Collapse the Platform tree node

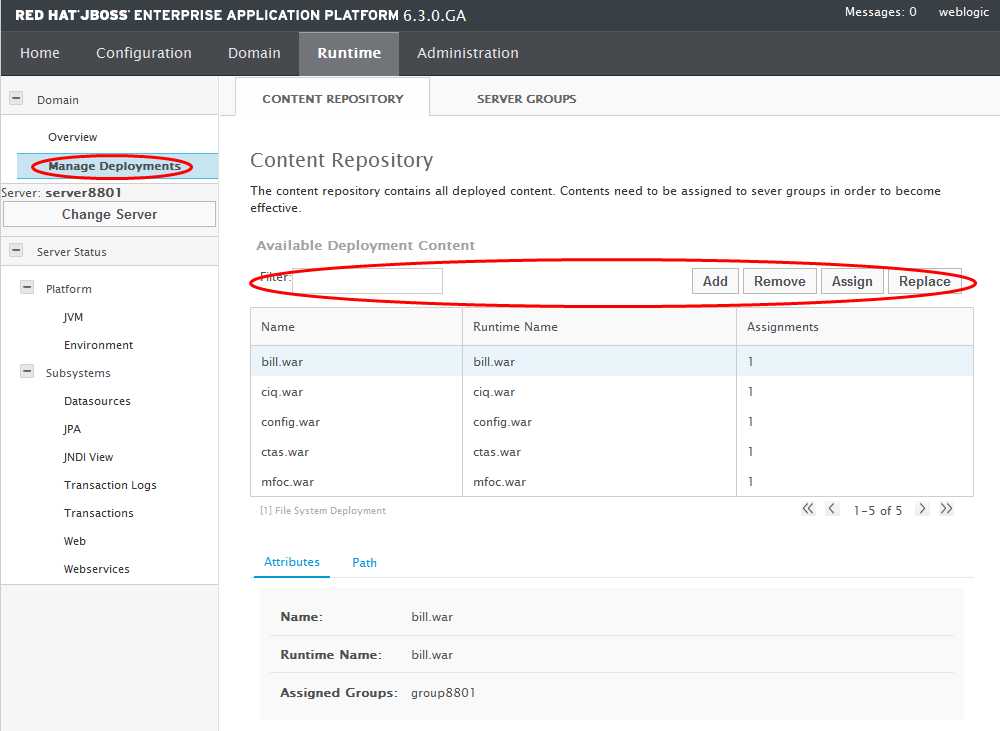click(27, 288)
